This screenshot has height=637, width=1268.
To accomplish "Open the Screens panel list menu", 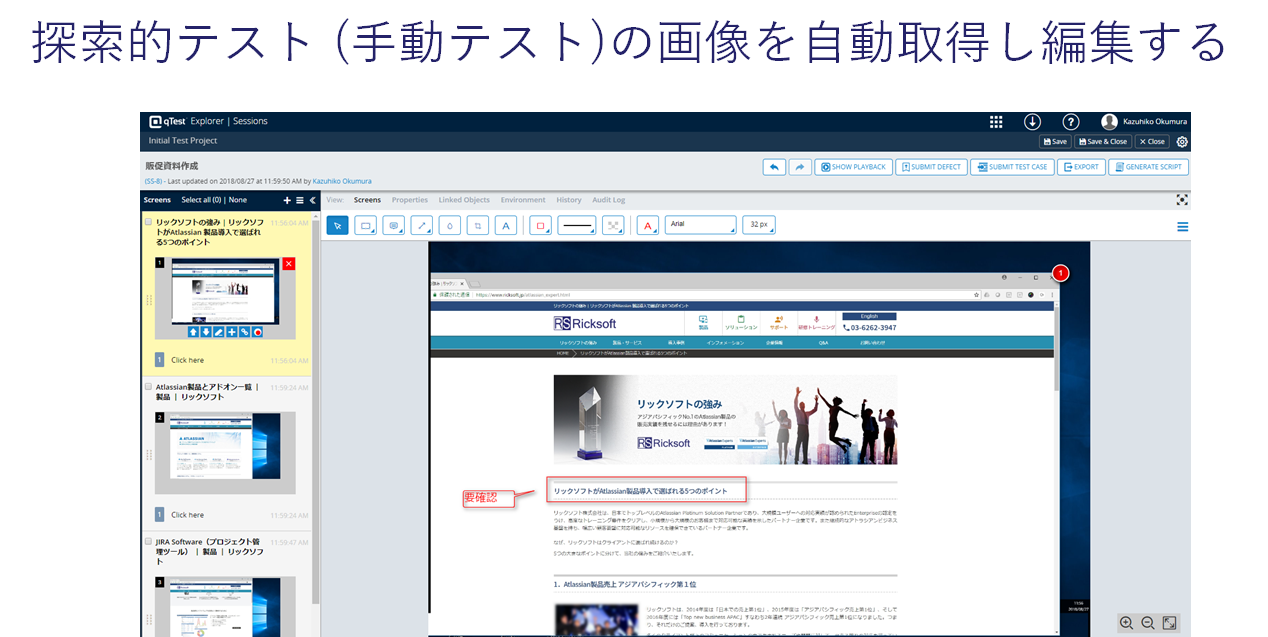I will [300, 200].
